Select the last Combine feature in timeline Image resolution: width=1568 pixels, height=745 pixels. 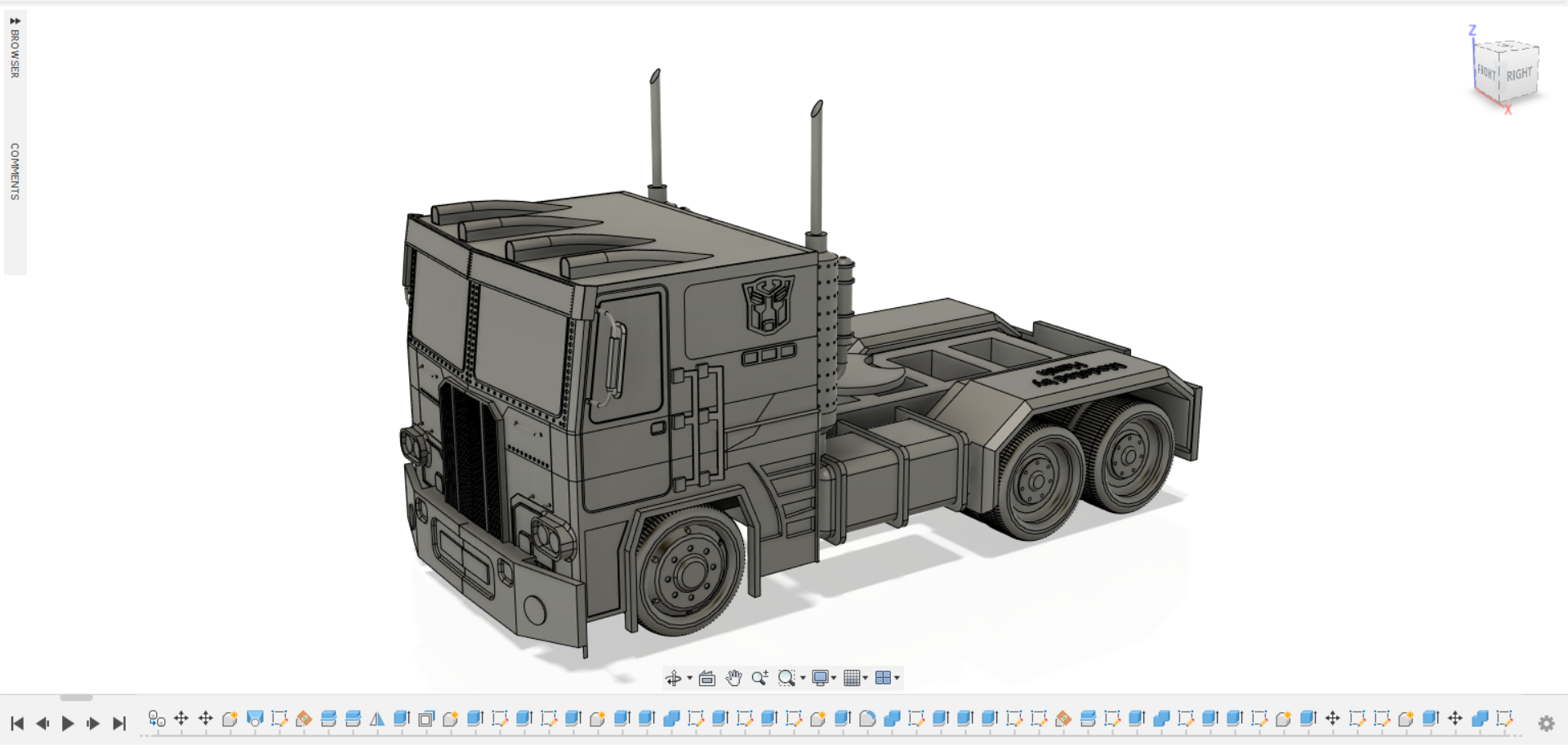[x=1480, y=719]
